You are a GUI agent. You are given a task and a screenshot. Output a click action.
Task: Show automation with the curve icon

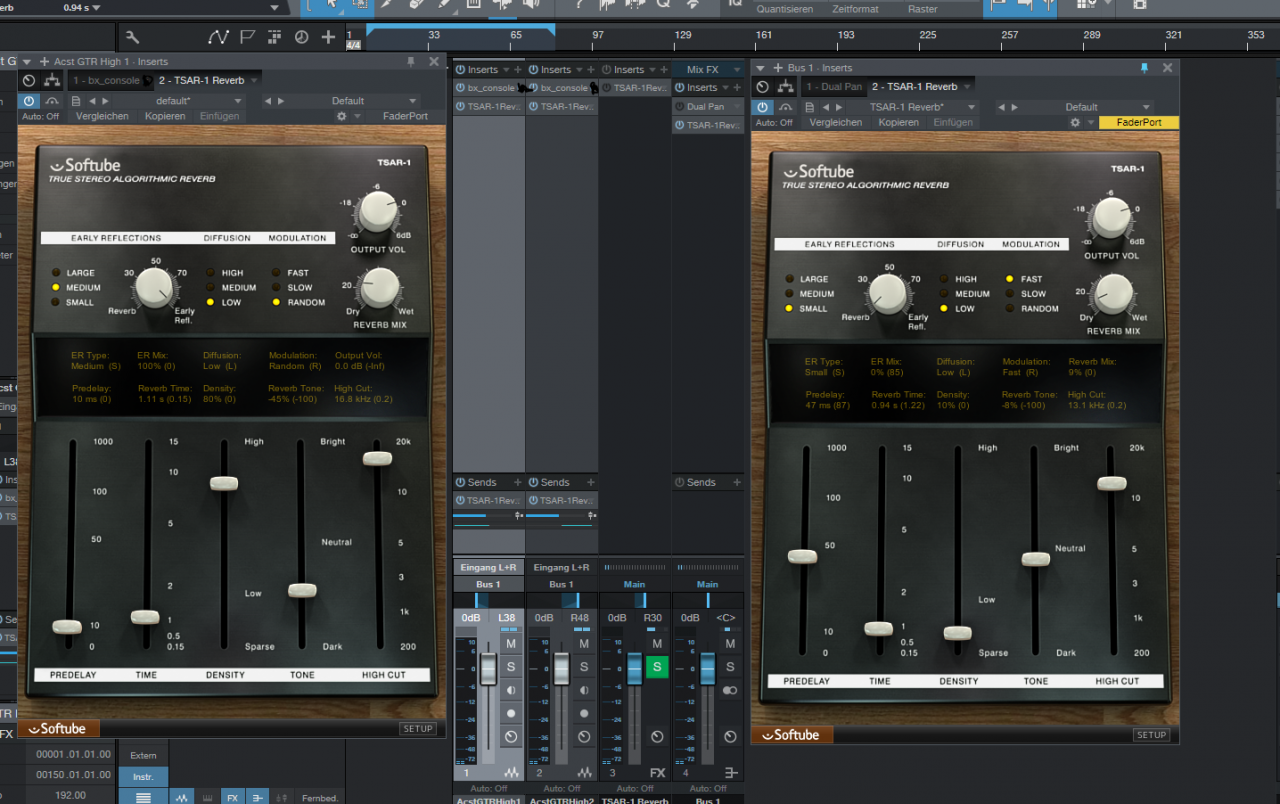219,38
